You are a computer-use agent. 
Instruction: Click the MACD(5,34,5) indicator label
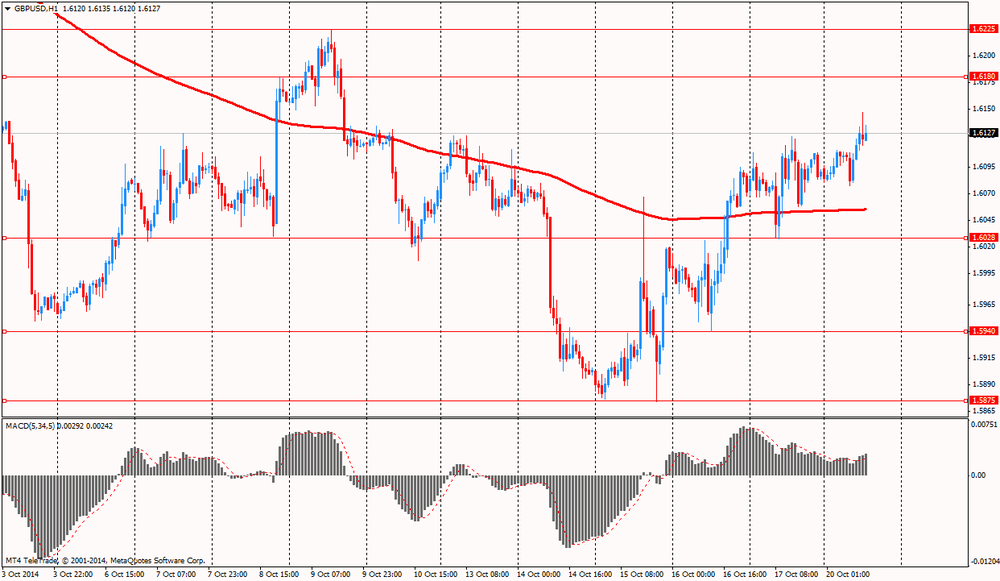[x=31, y=425]
